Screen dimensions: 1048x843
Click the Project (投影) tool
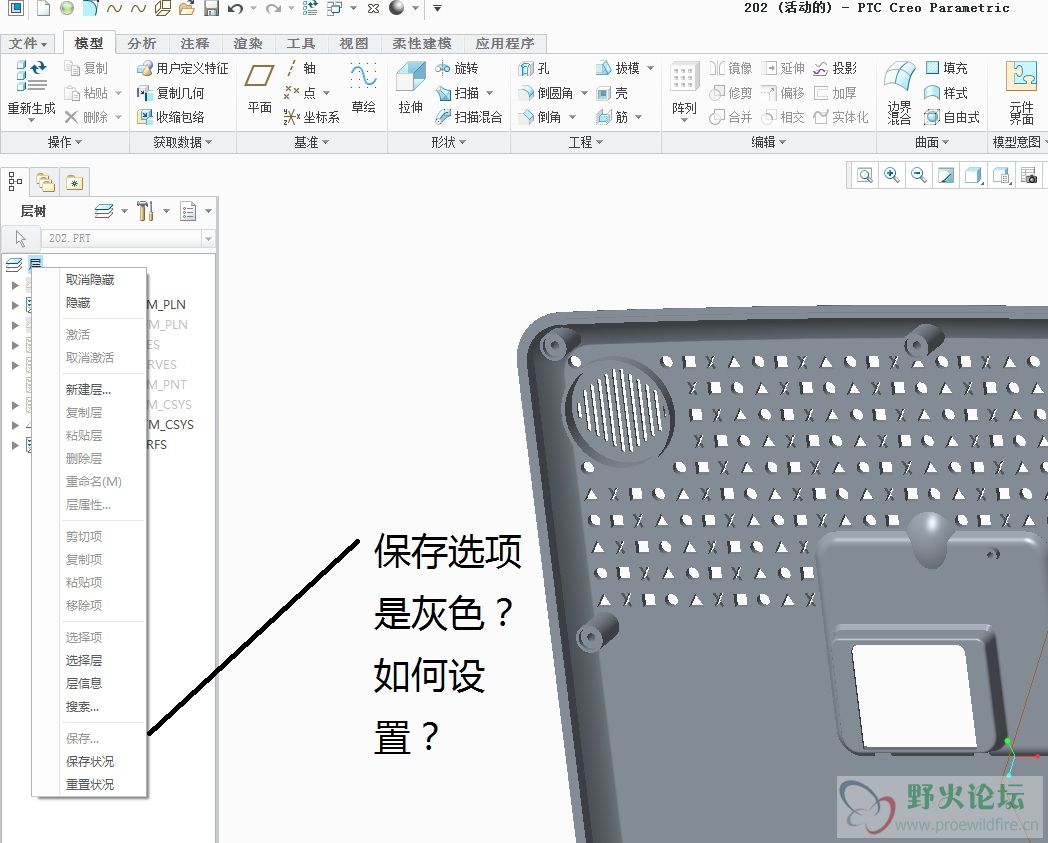(x=835, y=68)
